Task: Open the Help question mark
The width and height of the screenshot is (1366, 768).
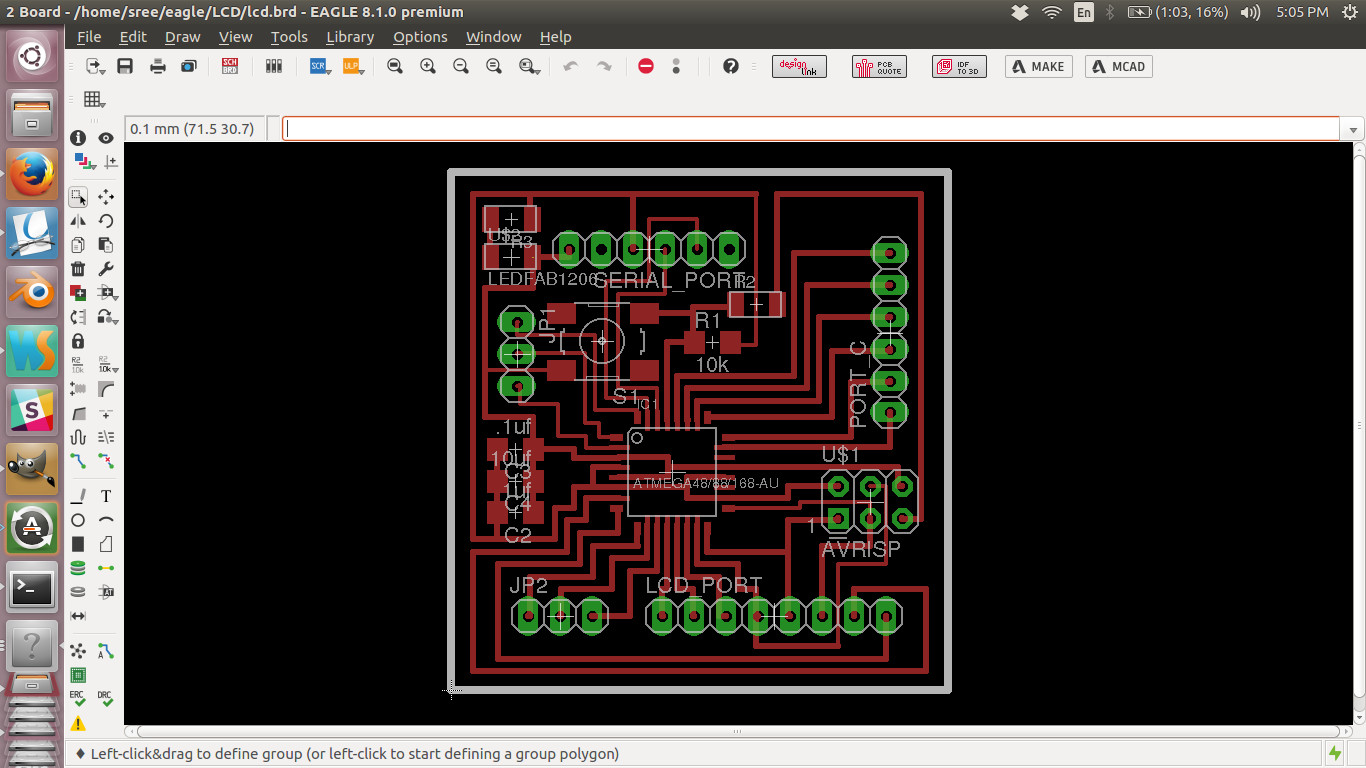Action: (730, 66)
